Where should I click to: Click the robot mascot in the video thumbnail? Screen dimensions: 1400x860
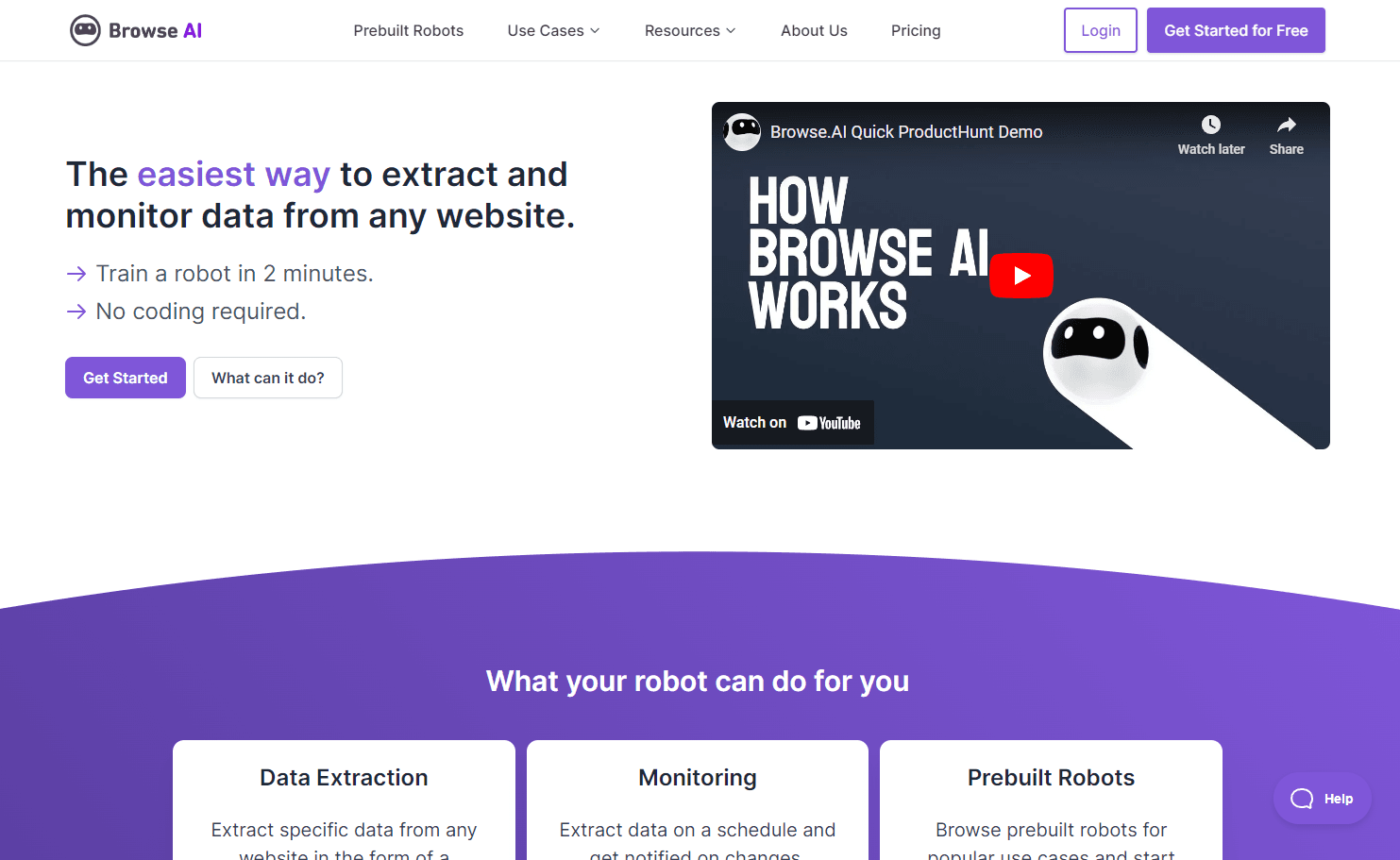(x=1097, y=351)
